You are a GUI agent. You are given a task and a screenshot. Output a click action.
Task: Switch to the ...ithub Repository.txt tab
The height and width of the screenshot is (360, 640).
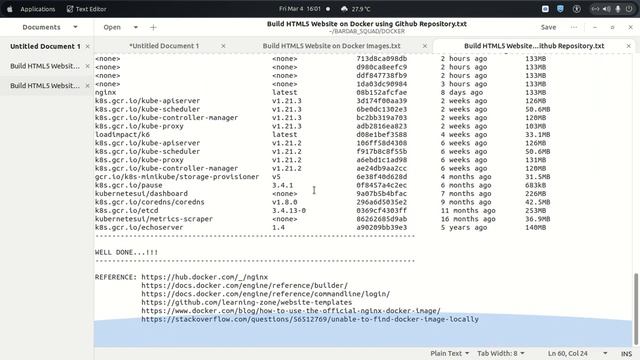[x=534, y=46]
